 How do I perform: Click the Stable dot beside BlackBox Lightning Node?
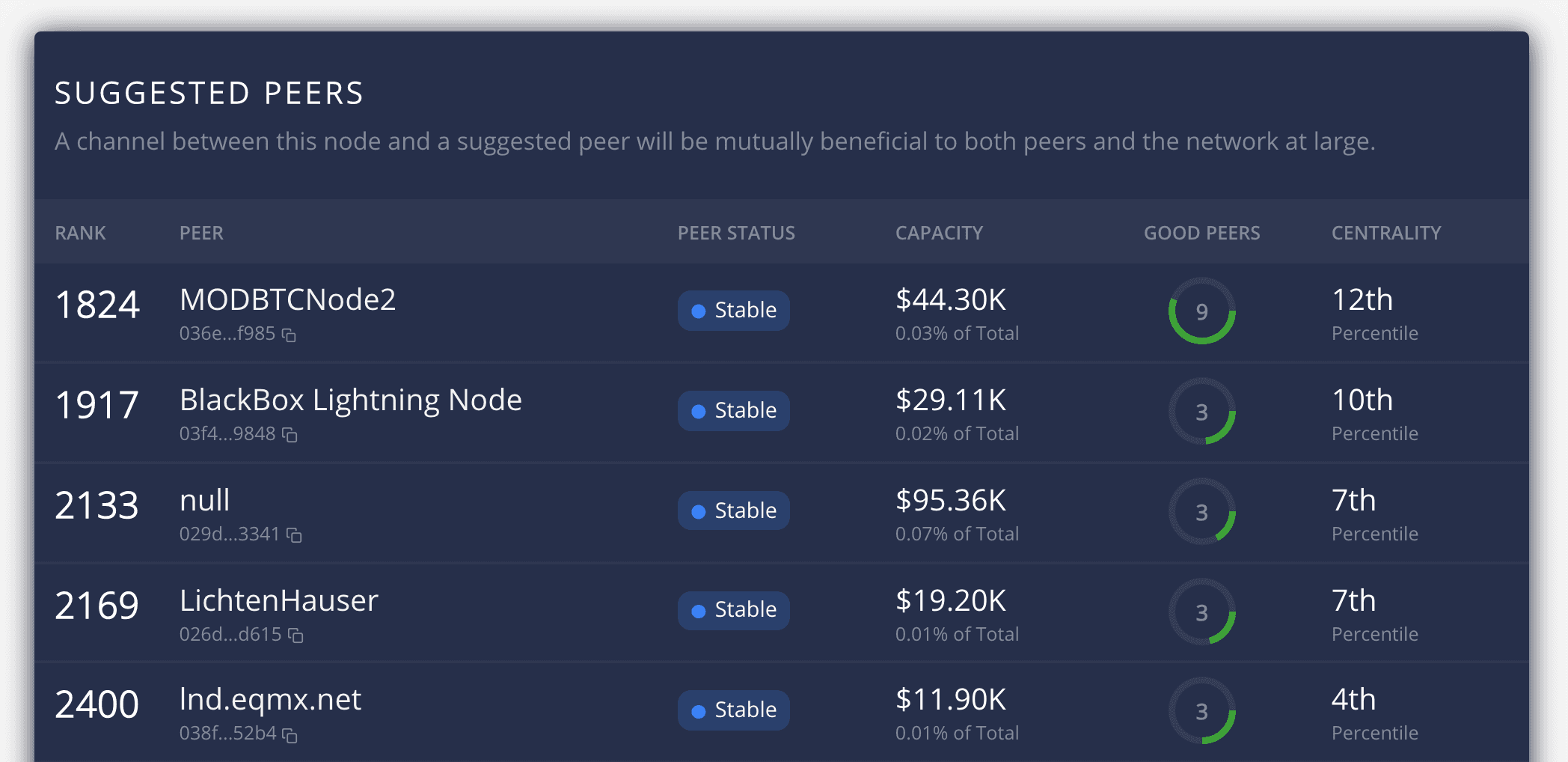(x=698, y=410)
